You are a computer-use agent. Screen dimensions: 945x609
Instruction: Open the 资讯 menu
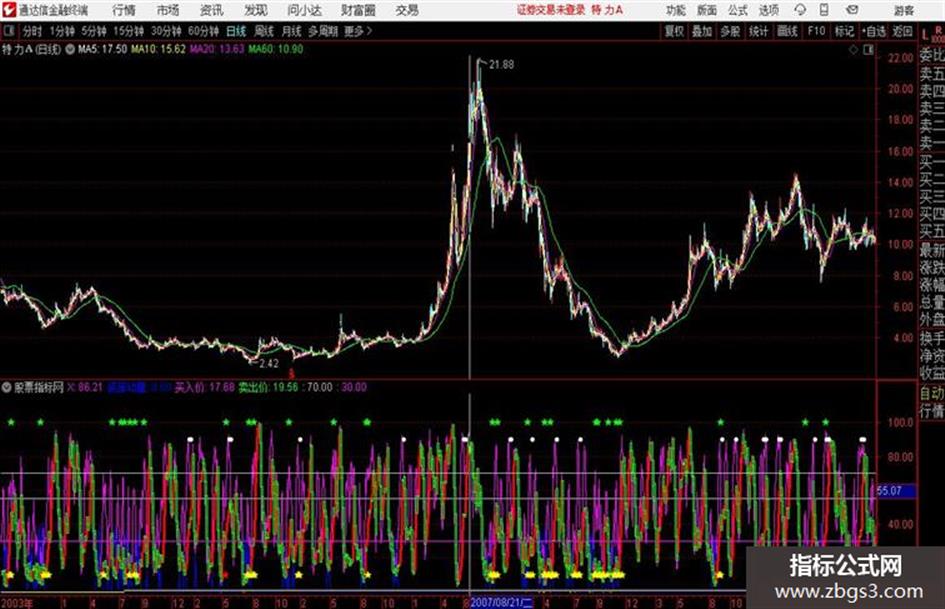tap(211, 10)
